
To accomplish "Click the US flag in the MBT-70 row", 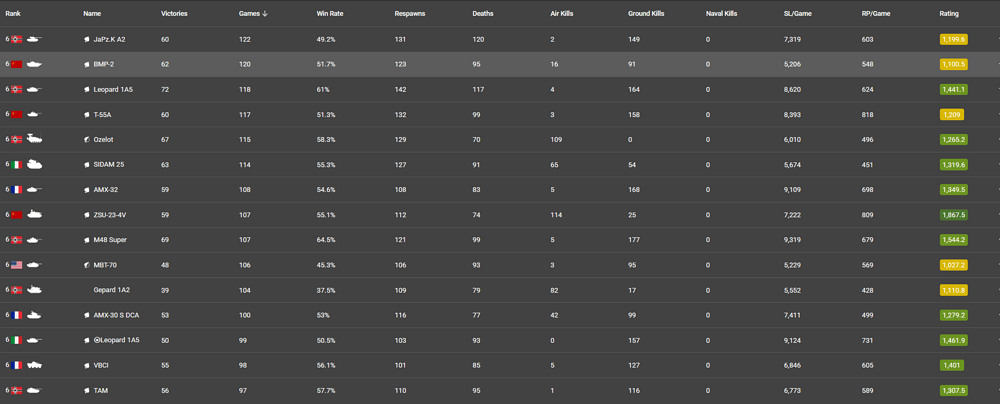I will [x=16, y=264].
